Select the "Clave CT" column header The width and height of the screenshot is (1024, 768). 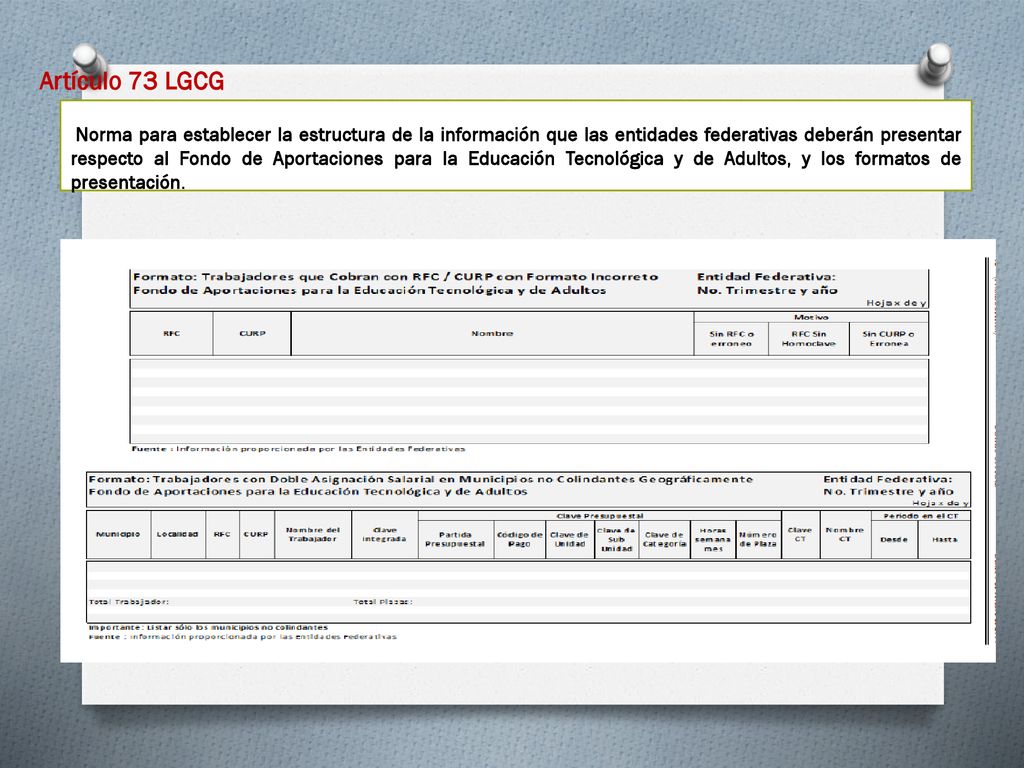800,534
